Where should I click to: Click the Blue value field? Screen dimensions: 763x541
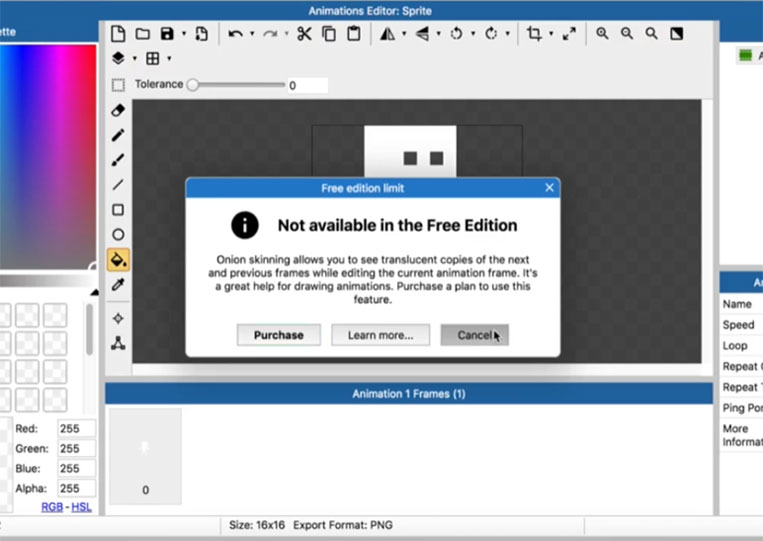pos(76,469)
